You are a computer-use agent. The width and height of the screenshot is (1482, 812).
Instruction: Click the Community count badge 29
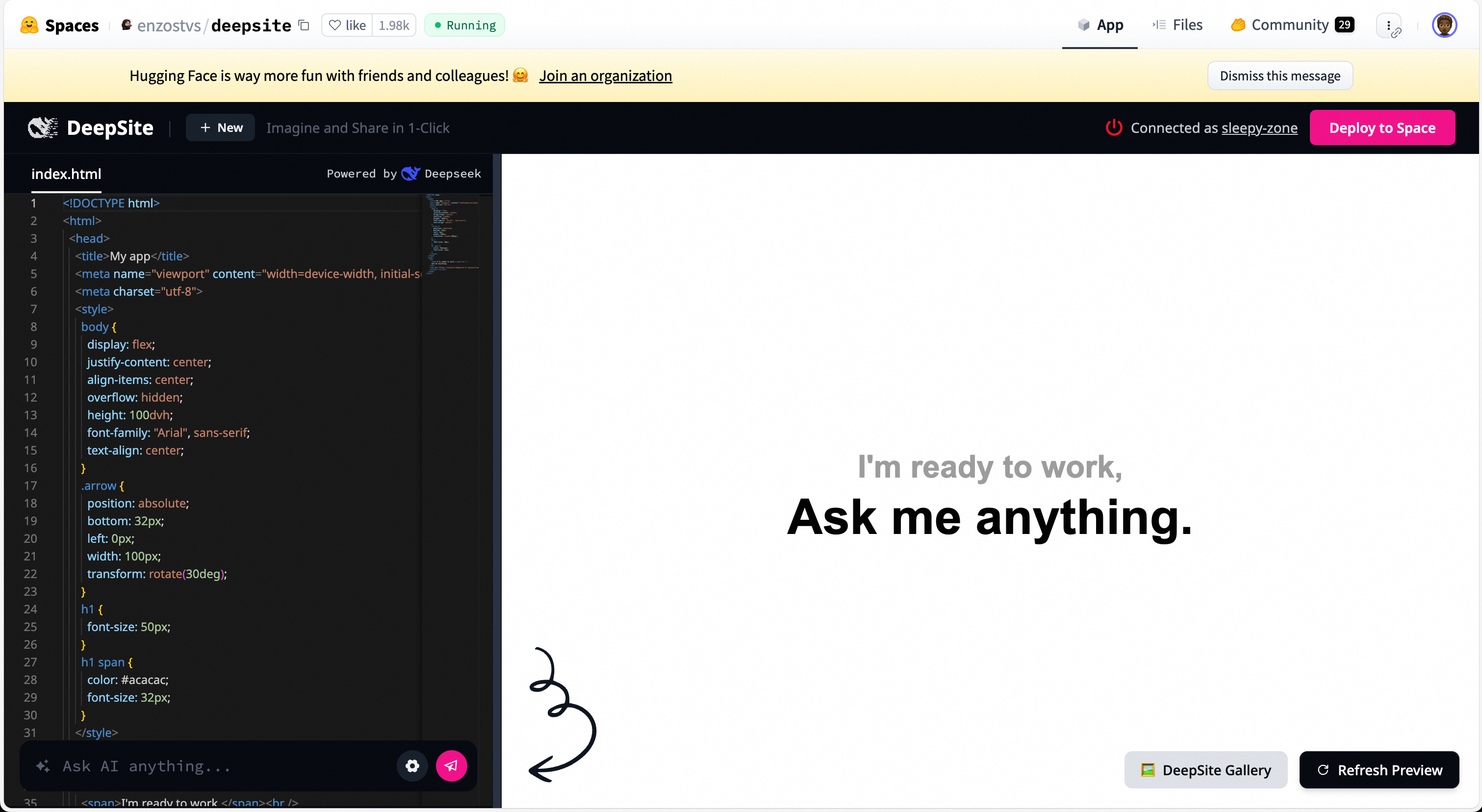(1344, 25)
